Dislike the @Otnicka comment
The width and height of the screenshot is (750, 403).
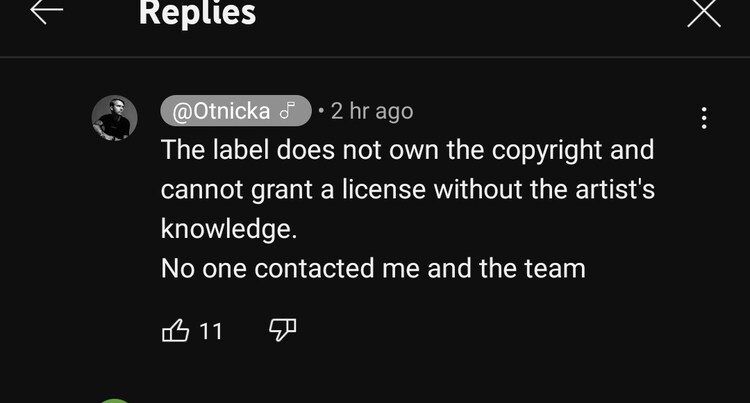283,330
